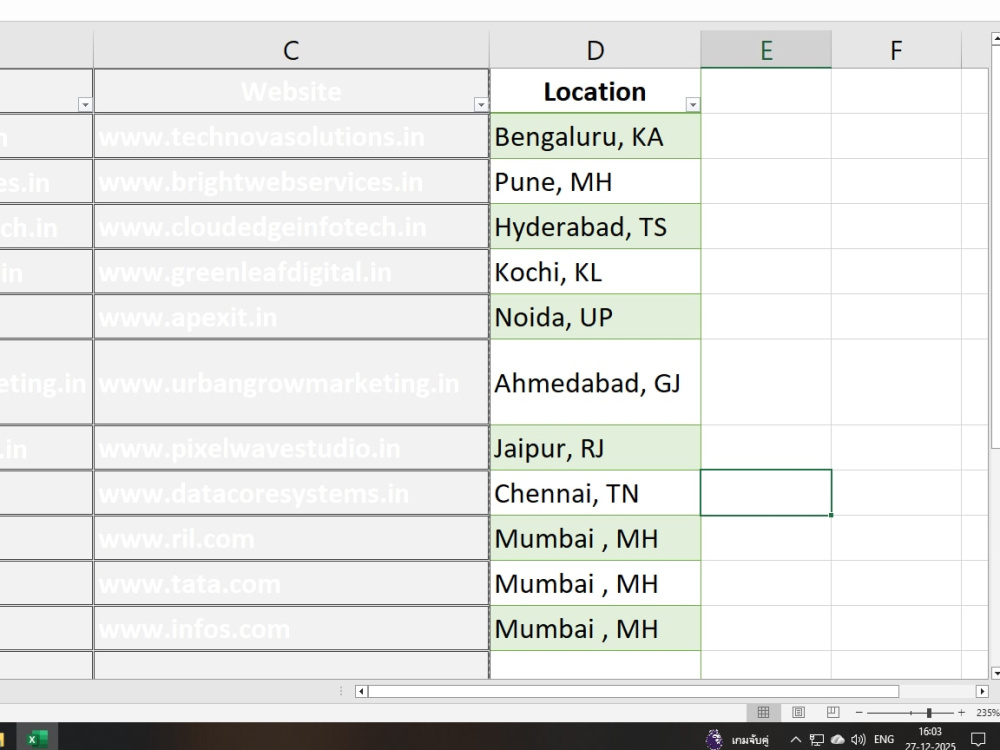This screenshot has width=1000, height=750.
Task: Switch to Page Layout view
Action: tap(798, 712)
